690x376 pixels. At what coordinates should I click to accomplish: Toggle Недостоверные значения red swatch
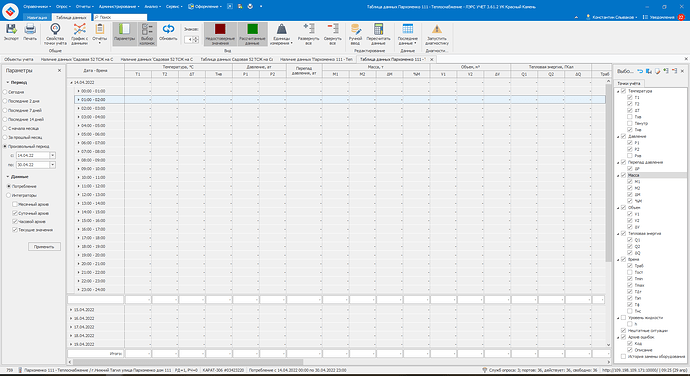click(x=220, y=29)
